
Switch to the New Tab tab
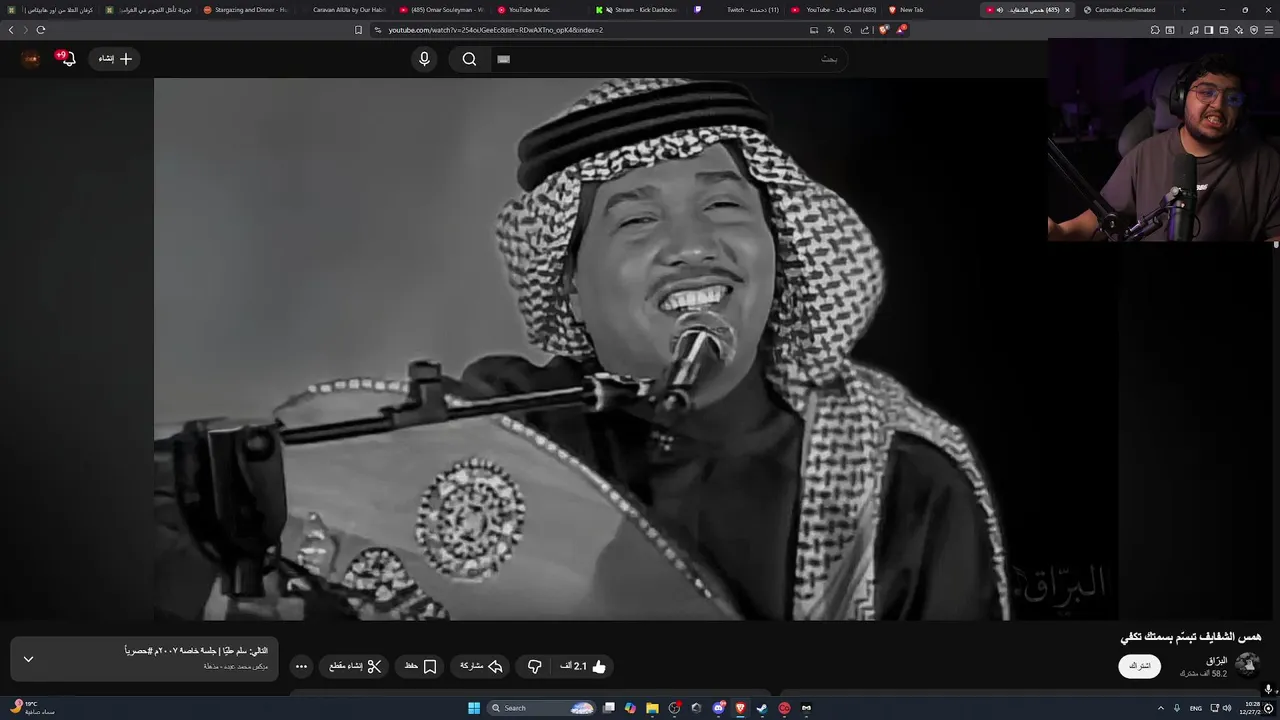point(930,10)
